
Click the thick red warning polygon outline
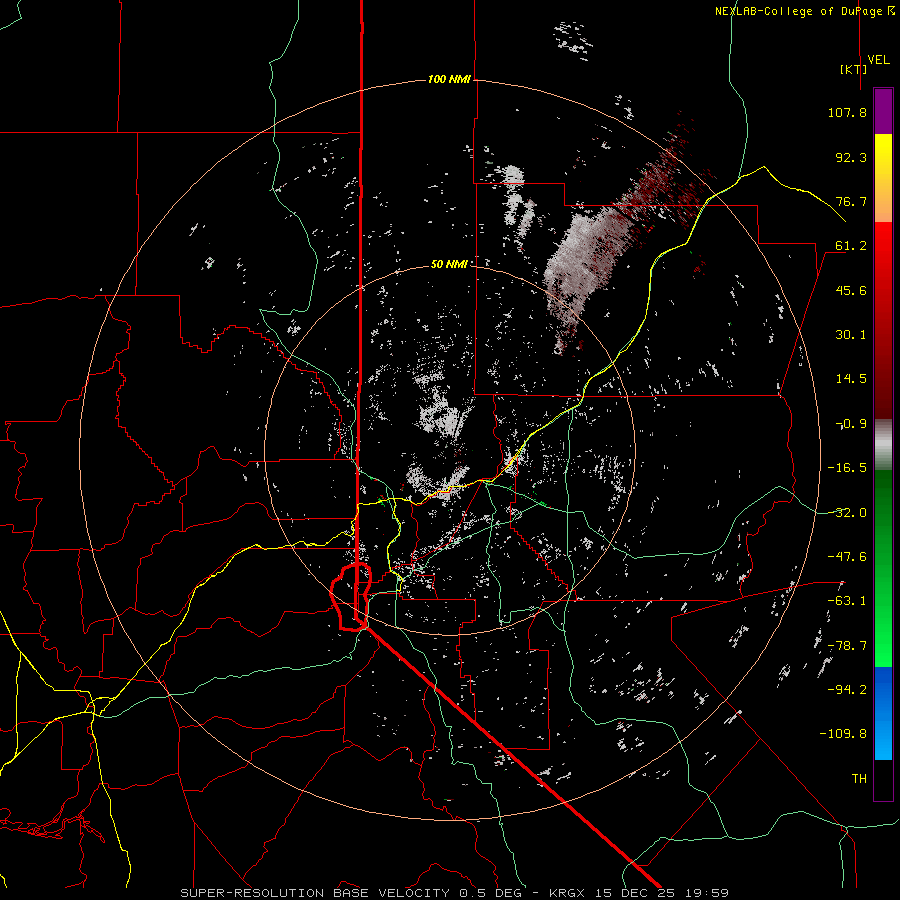click(x=351, y=597)
